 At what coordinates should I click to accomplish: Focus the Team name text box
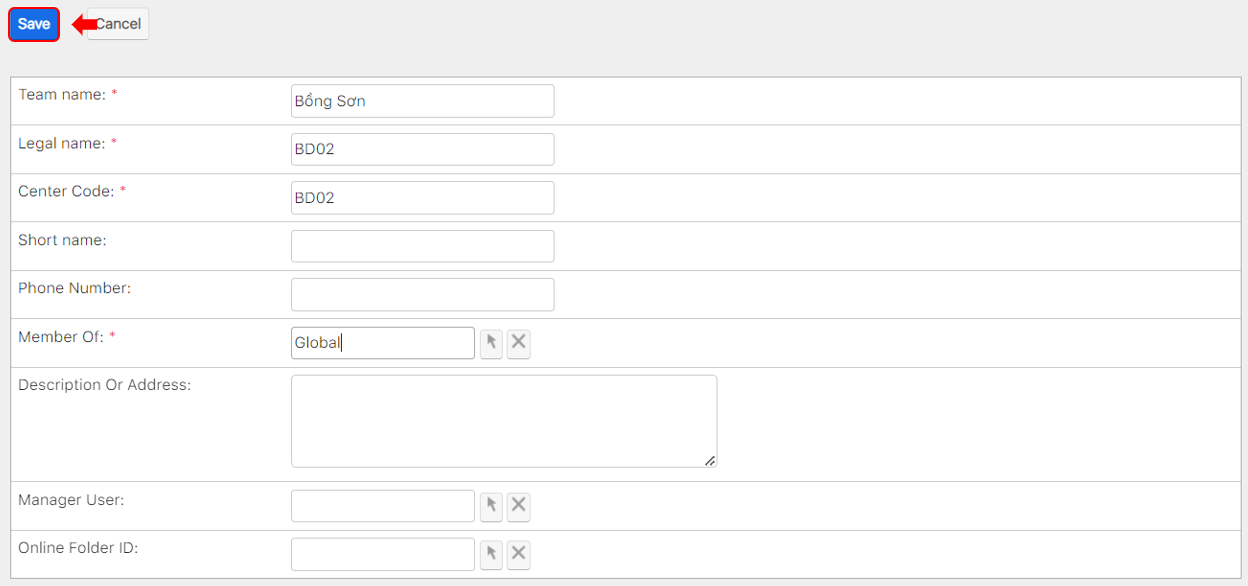[x=422, y=101]
